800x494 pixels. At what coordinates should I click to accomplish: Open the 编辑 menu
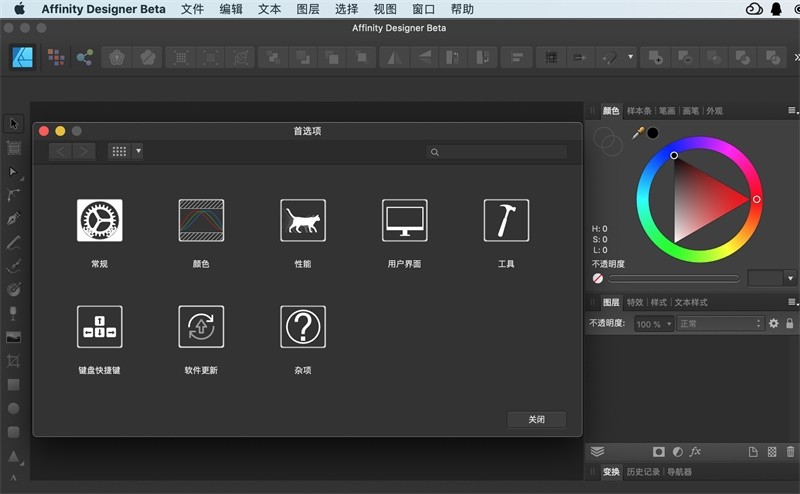231,9
